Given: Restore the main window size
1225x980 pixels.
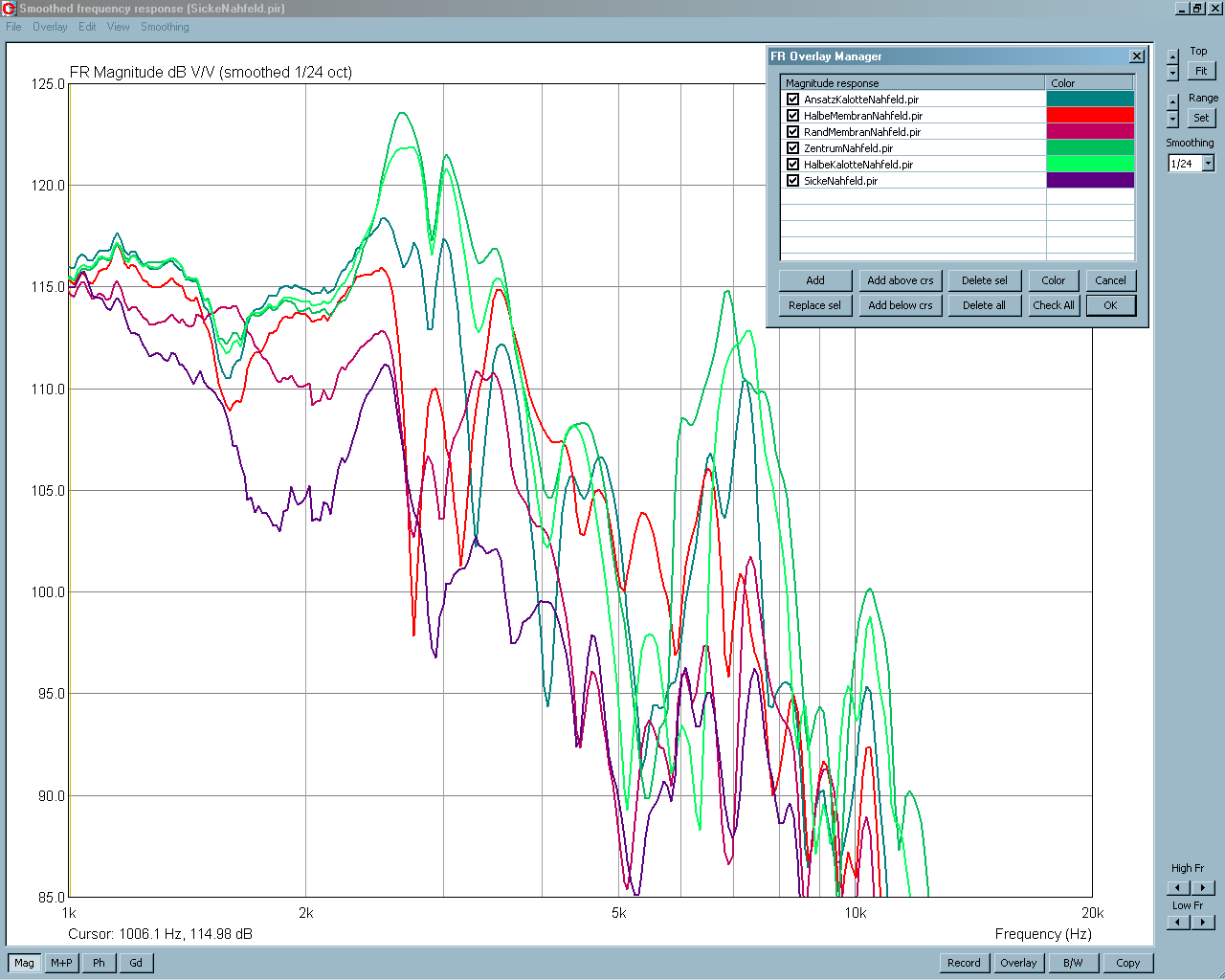Looking at the screenshot, I should tap(1196, 9).
